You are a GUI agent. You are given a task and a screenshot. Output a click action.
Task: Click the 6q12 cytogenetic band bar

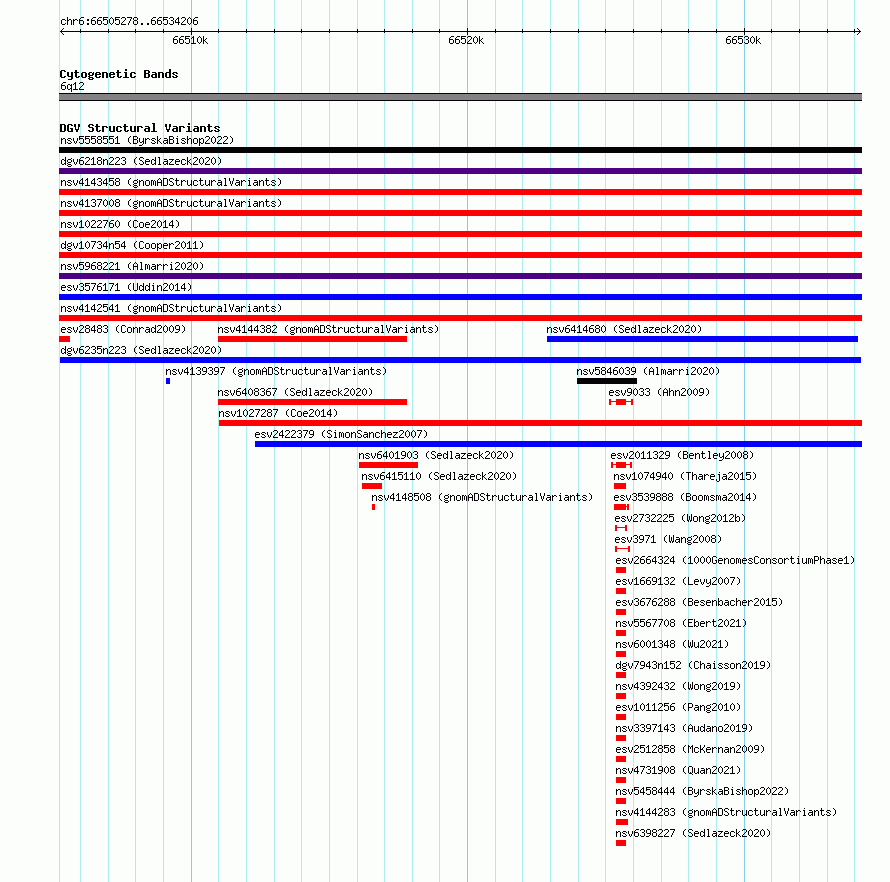click(460, 97)
